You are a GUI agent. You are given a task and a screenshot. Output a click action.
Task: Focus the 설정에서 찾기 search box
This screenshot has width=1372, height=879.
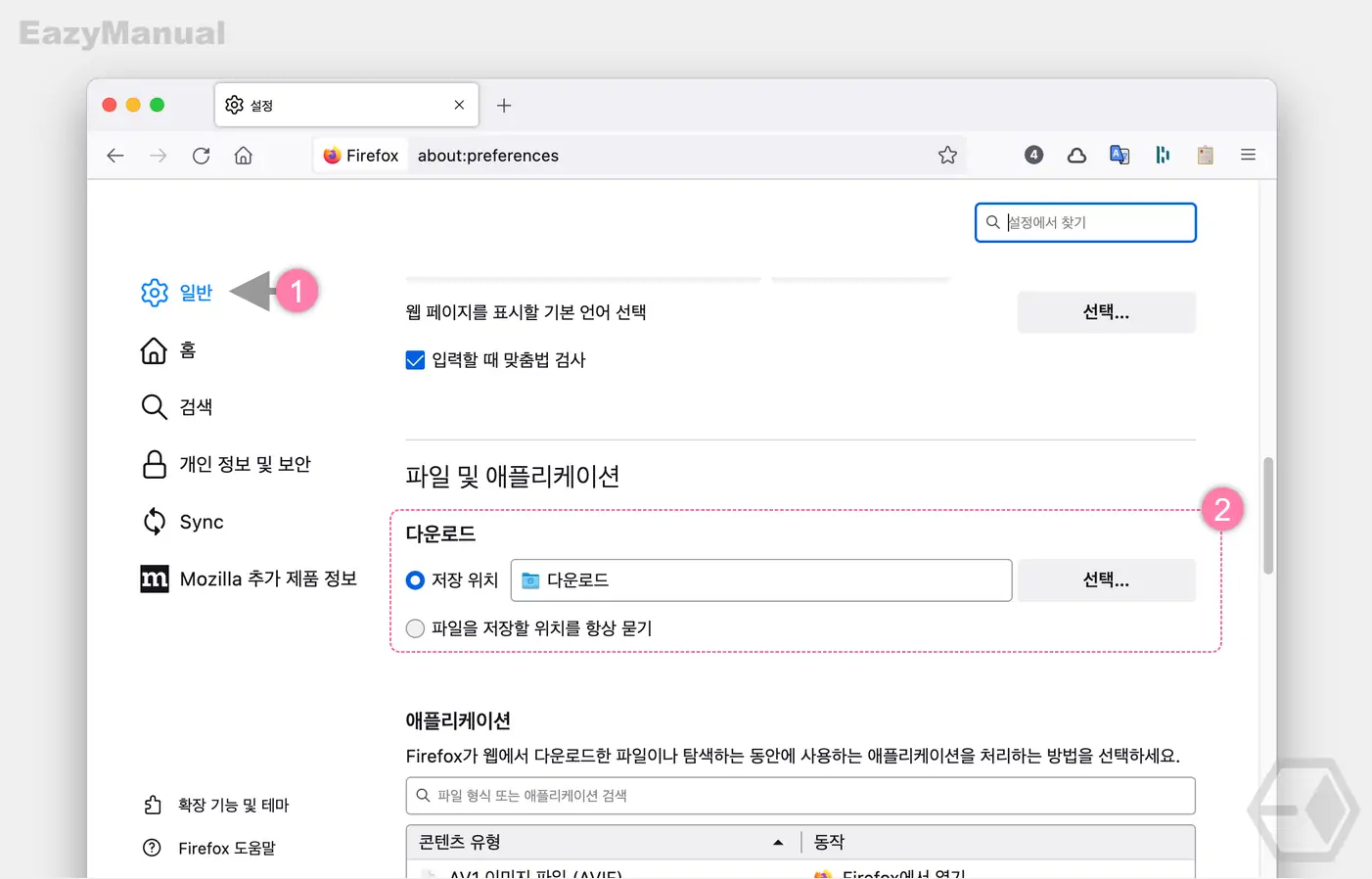click(x=1085, y=222)
